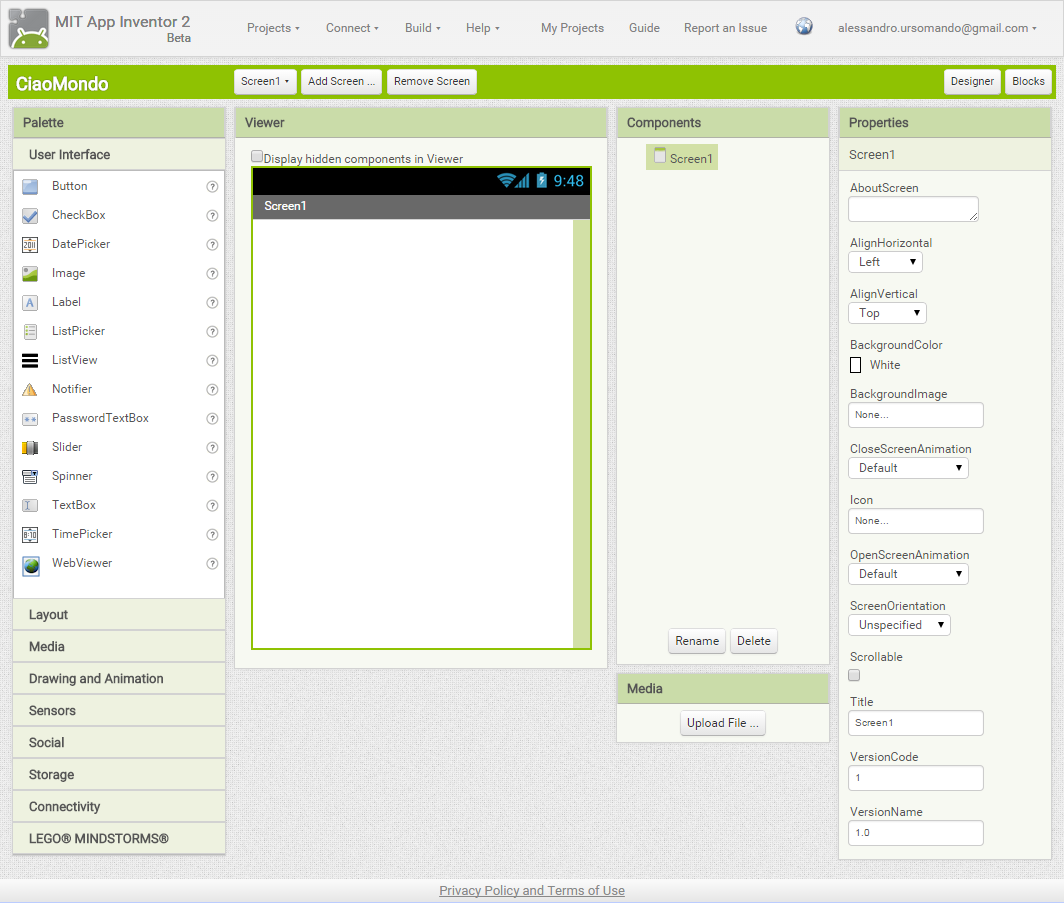Click the WebViewer globe icon
This screenshot has height=903, width=1064.
[x=31, y=564]
